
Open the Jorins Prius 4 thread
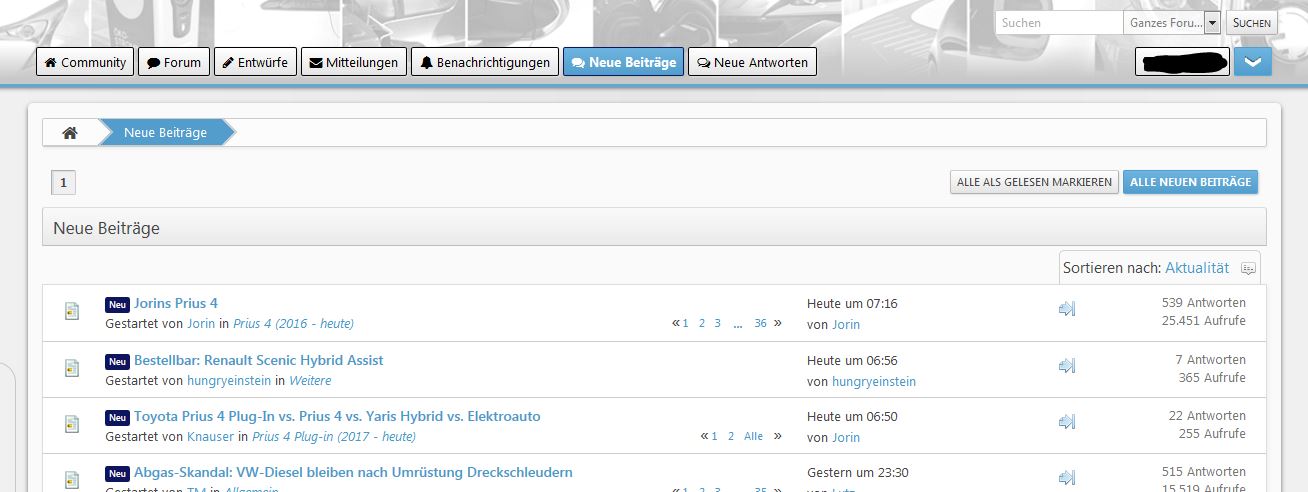[x=176, y=303]
